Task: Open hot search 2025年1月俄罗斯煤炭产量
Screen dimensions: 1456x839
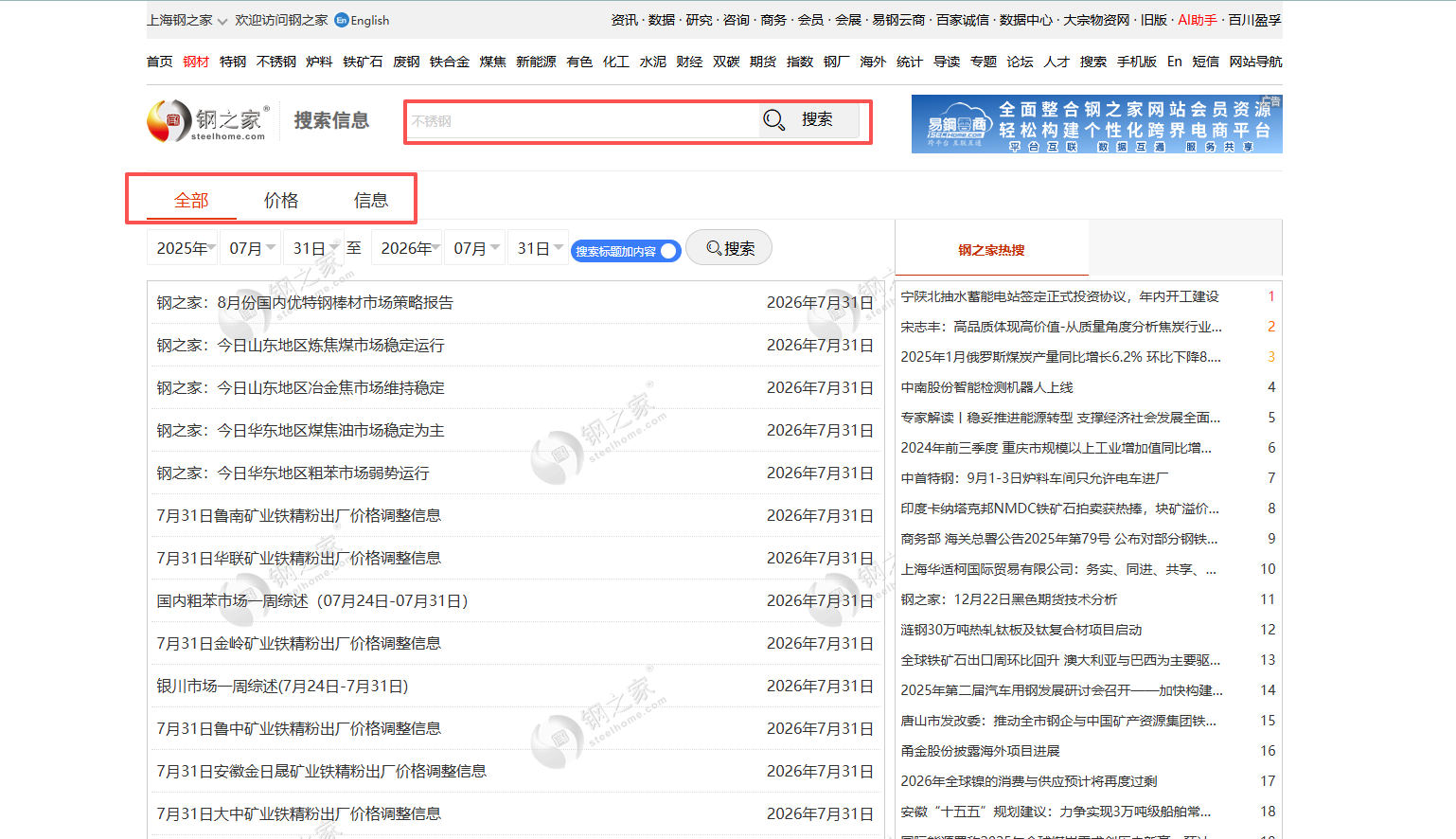Action: (x=1060, y=357)
